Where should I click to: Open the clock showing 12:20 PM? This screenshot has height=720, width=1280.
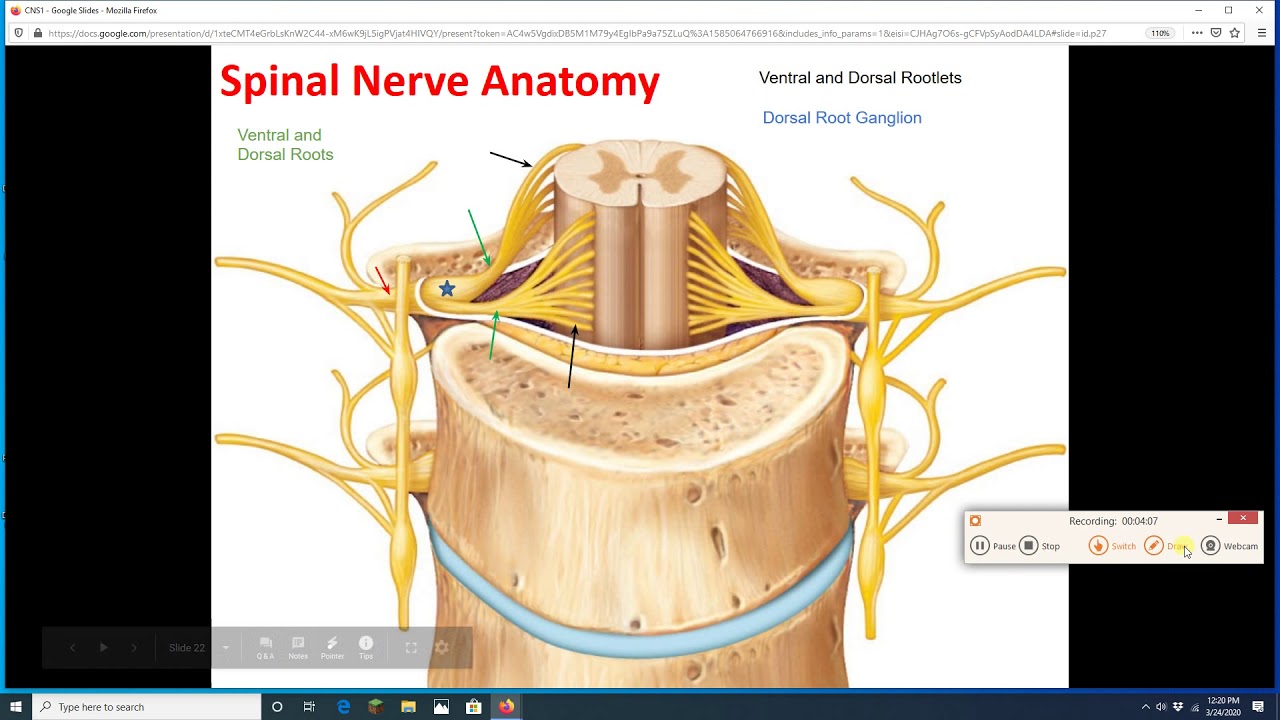click(x=1223, y=707)
